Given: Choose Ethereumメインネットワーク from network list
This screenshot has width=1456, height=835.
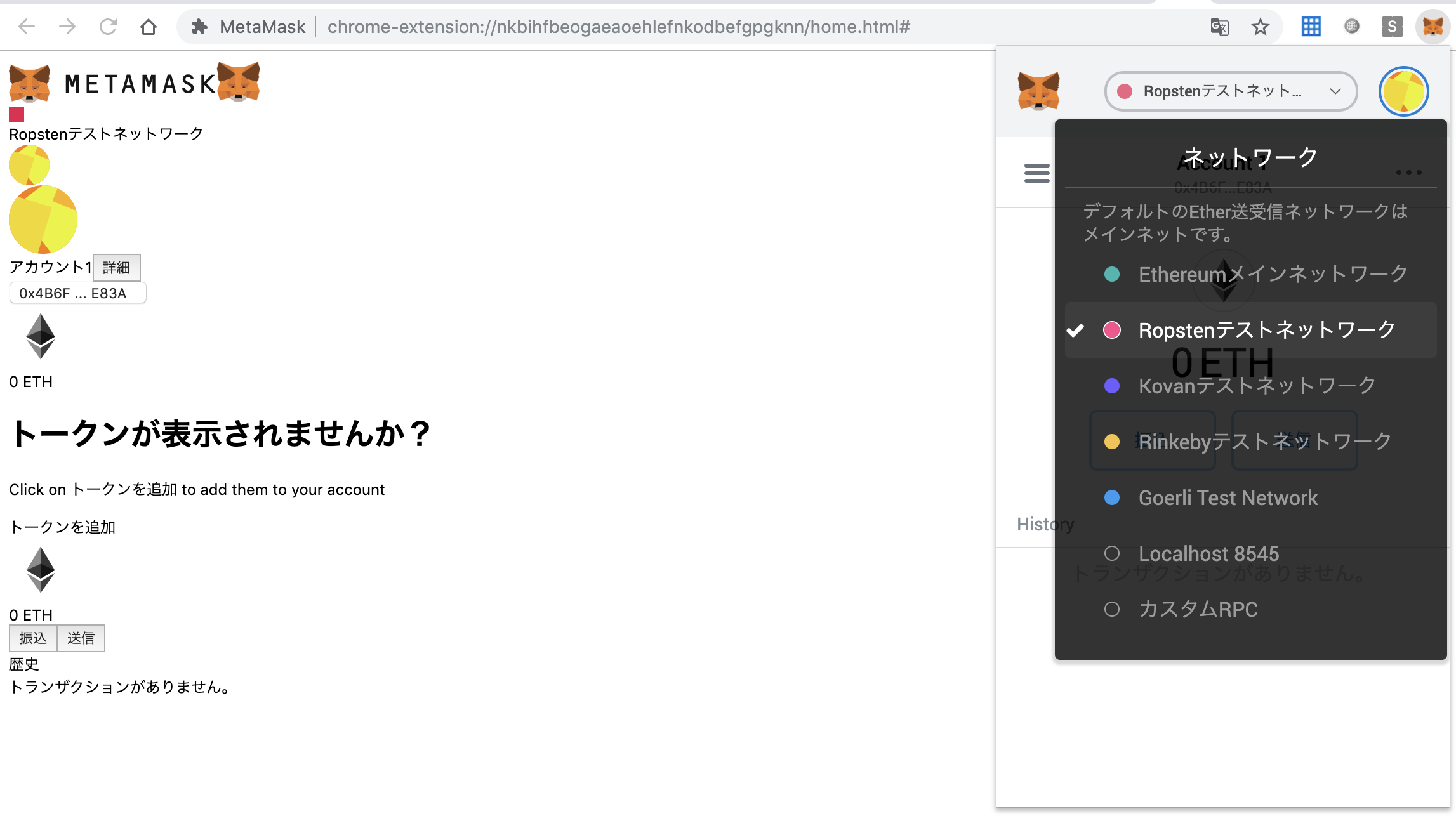Looking at the screenshot, I should click(1273, 274).
